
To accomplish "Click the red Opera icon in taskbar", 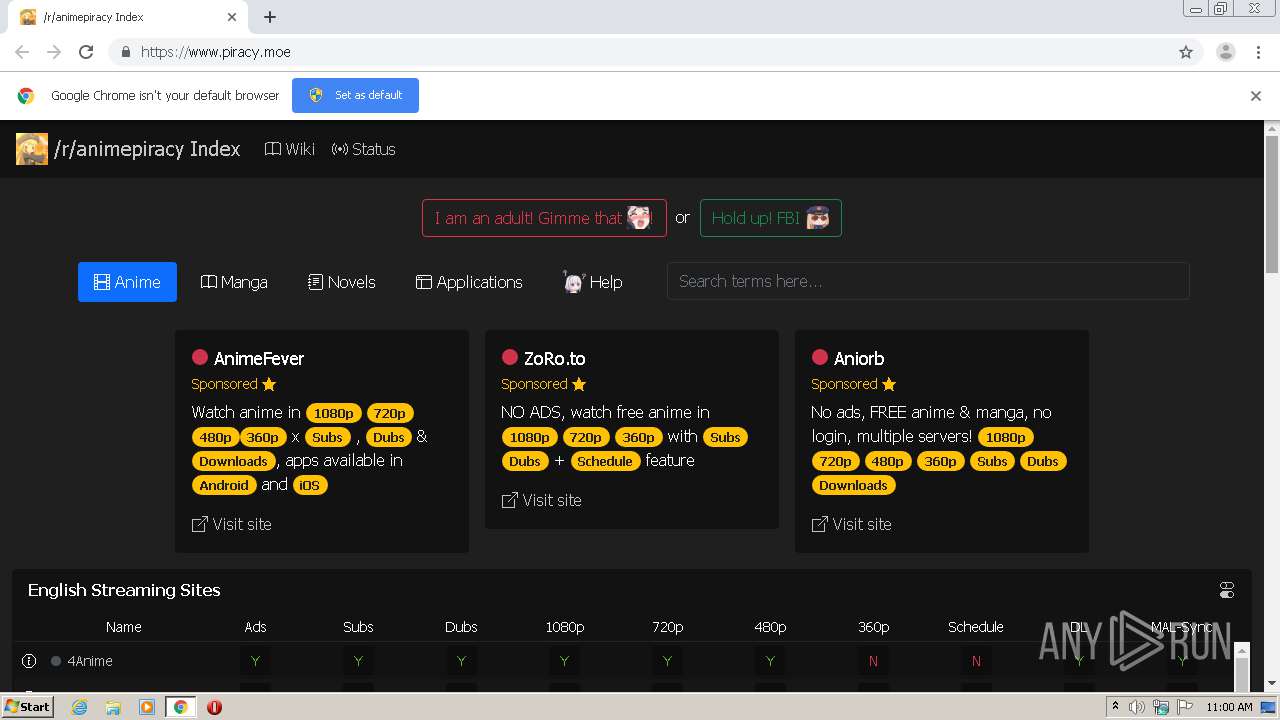I will 214,707.
